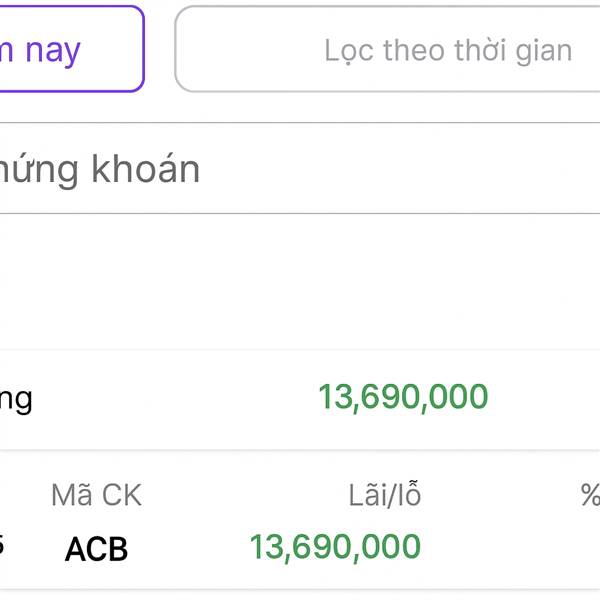Viewport: 600px width, 600px height.
Task: Click the letters "Mã" in the stock code header
Action: 71,495
